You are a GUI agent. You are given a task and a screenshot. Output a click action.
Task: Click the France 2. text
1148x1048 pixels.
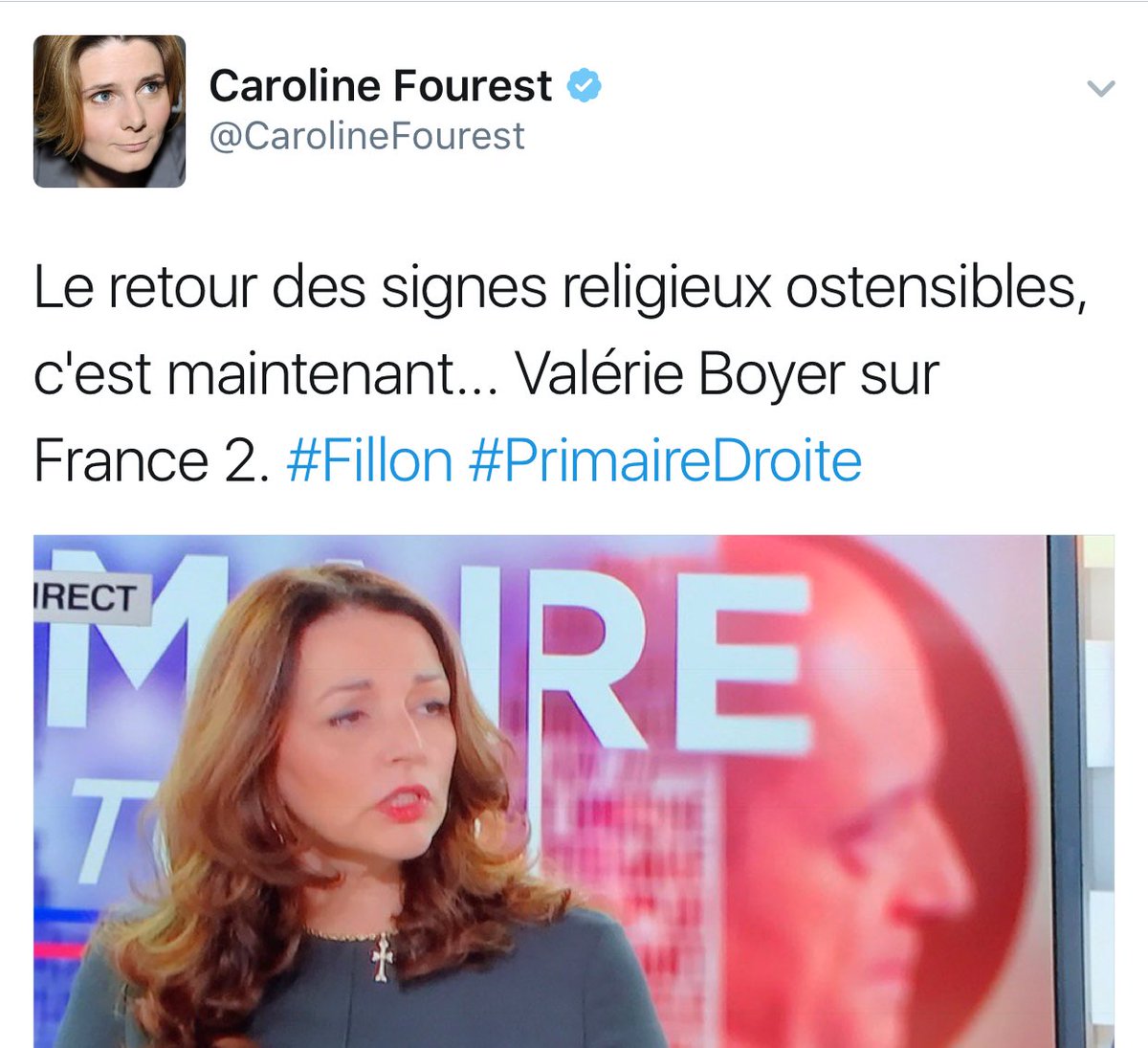(x=146, y=460)
